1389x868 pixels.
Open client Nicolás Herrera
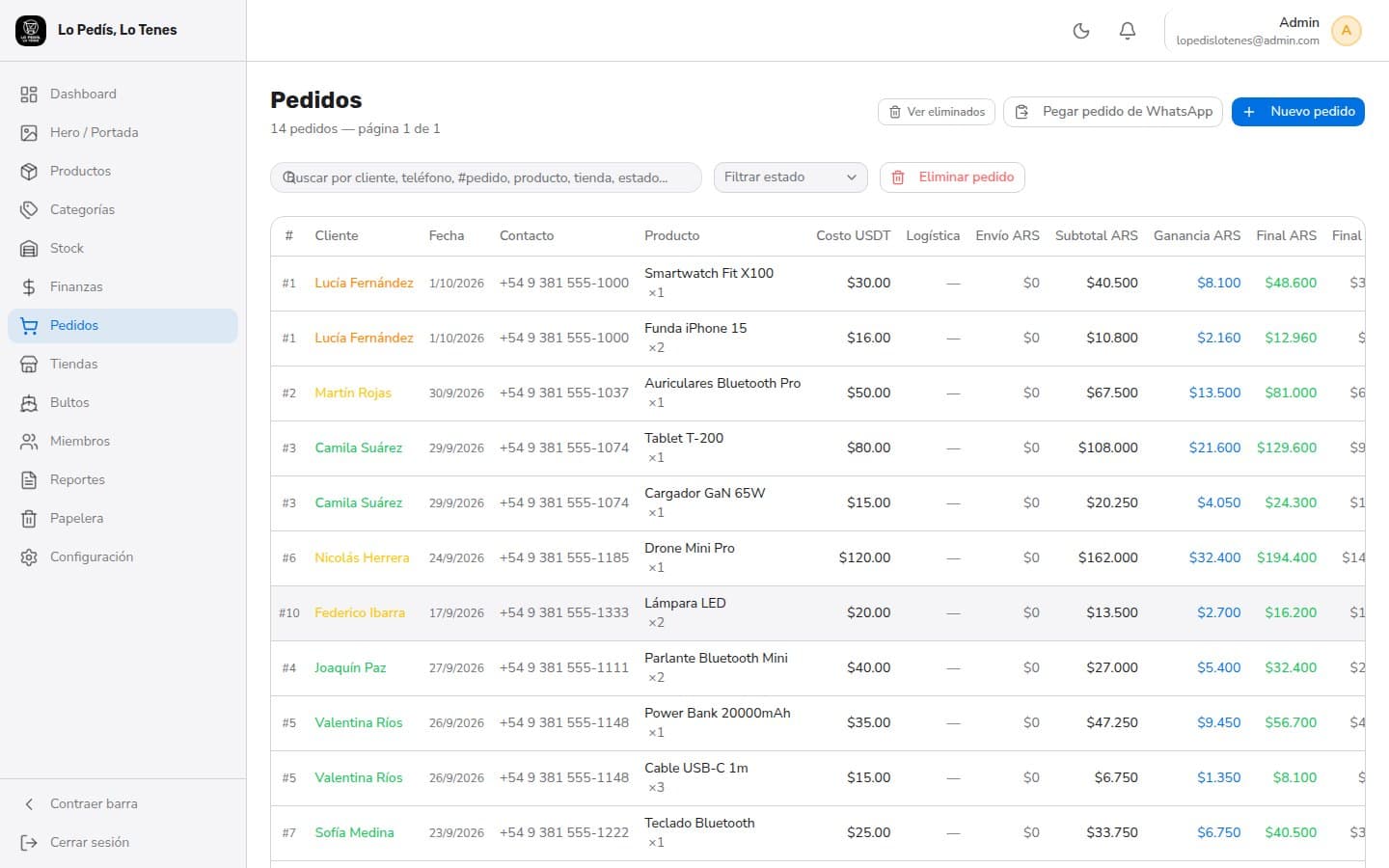coord(362,557)
